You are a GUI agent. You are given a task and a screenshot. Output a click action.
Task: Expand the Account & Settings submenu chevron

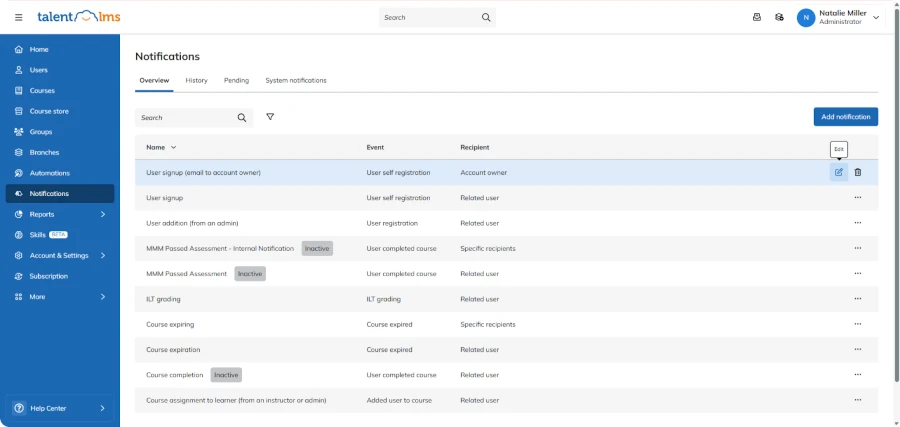click(103, 256)
